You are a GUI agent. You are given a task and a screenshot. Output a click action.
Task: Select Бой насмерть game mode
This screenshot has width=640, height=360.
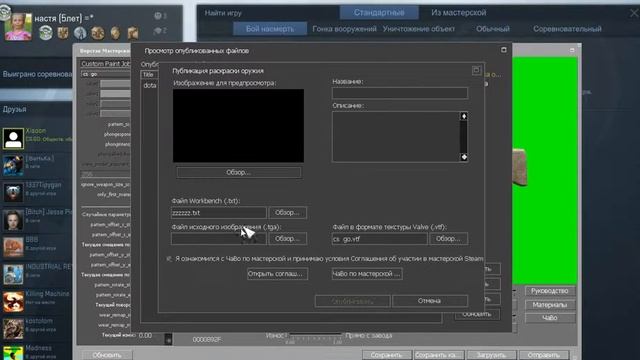pyautogui.click(x=270, y=29)
